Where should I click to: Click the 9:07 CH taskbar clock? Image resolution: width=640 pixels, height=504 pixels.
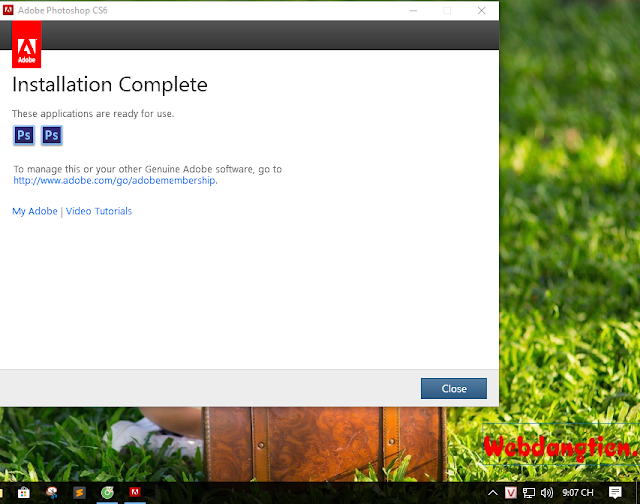pos(578,493)
